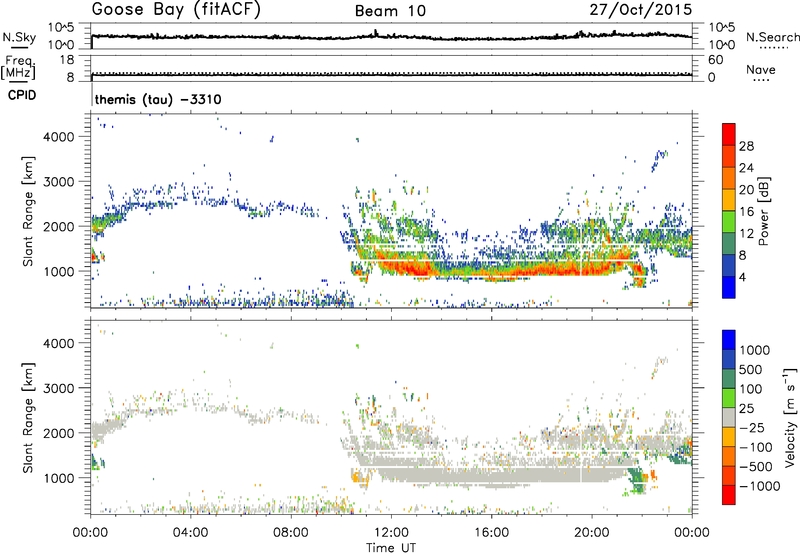
Task: Click the '3000' tick in the velocity panel
Action: tap(59, 388)
